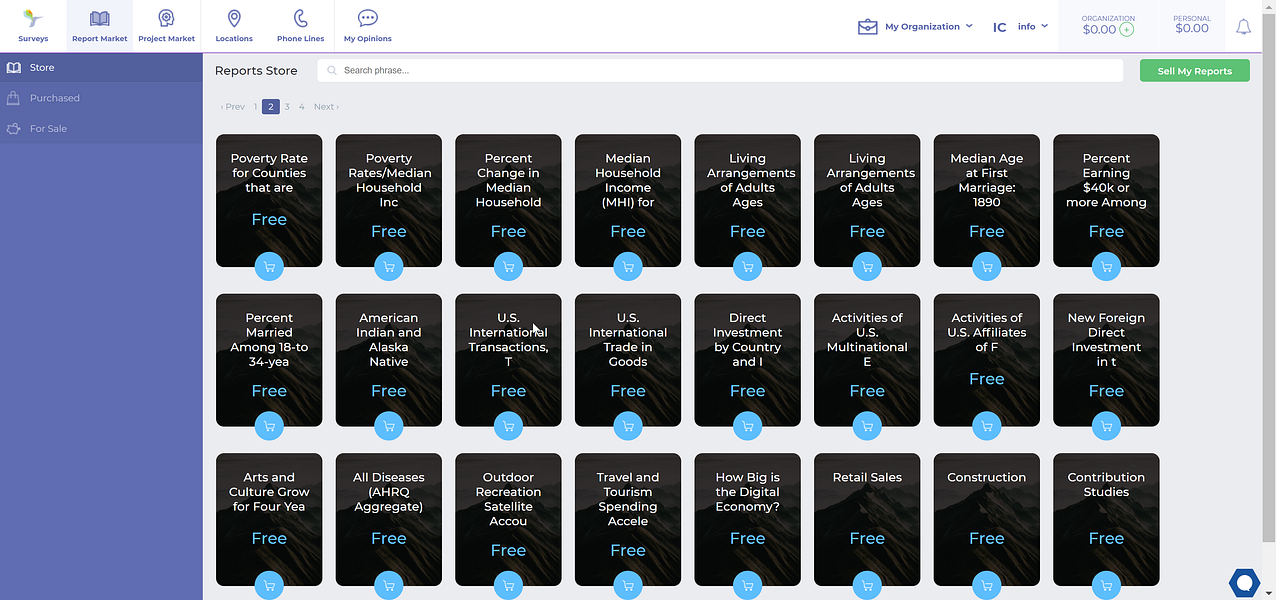Jump to page 4

(301, 107)
